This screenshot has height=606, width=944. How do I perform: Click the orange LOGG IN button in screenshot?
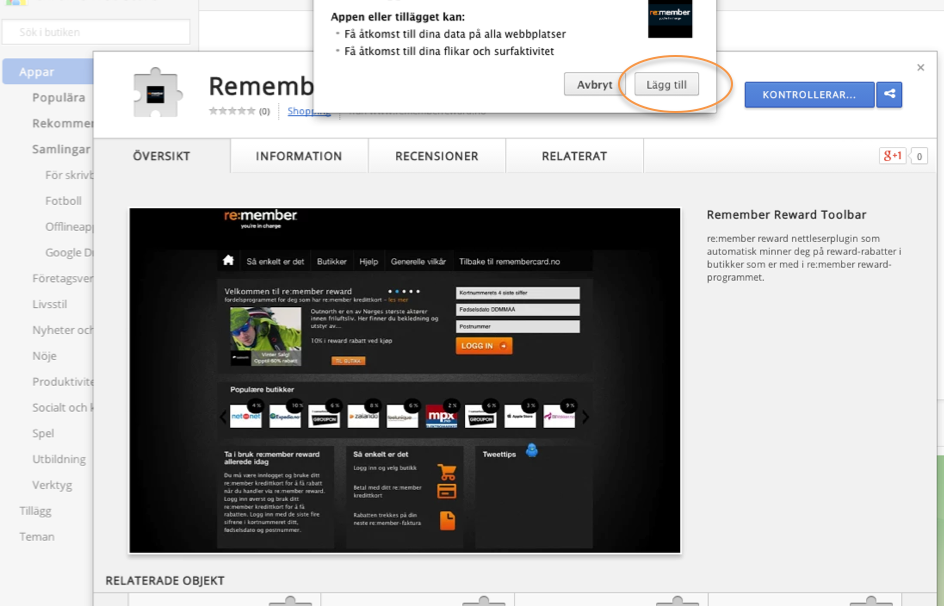[483, 345]
